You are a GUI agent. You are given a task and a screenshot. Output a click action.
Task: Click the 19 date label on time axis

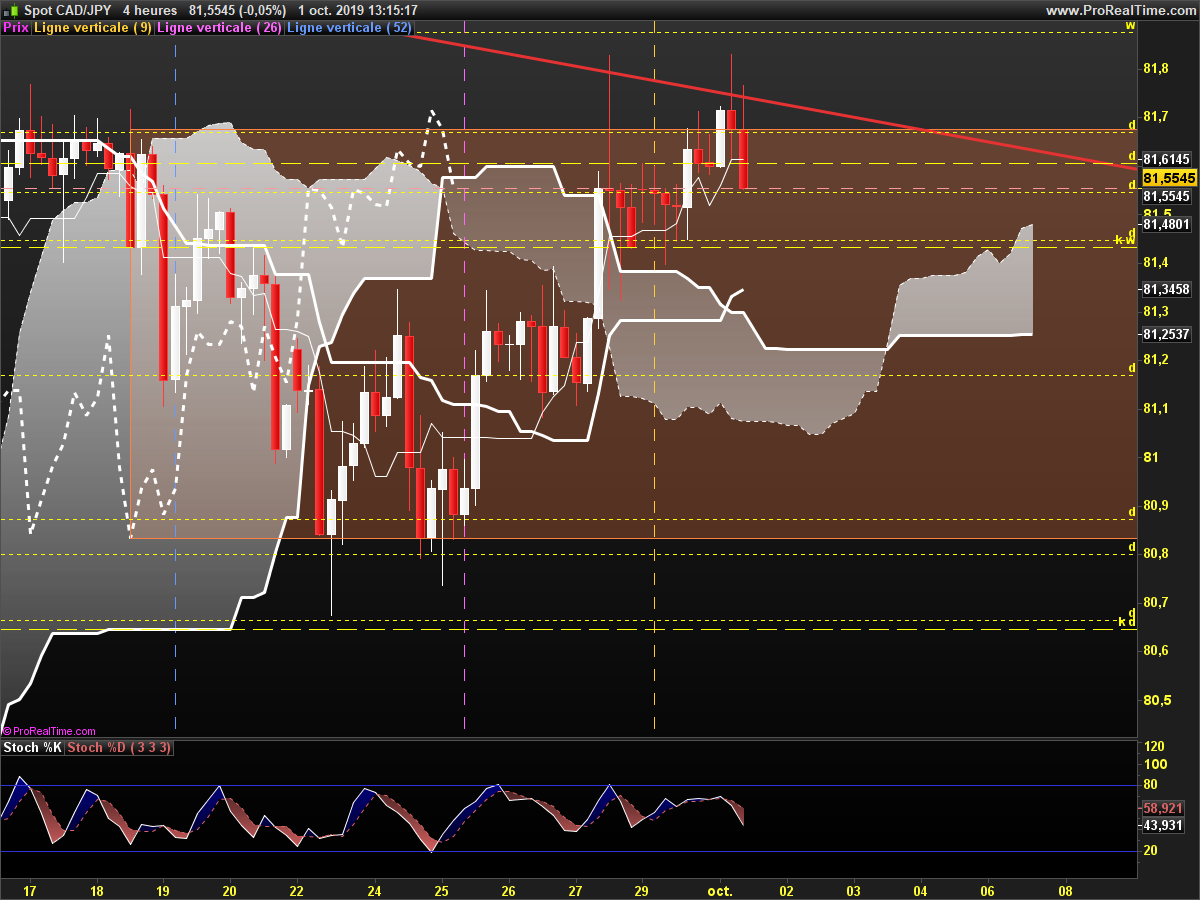(x=163, y=890)
